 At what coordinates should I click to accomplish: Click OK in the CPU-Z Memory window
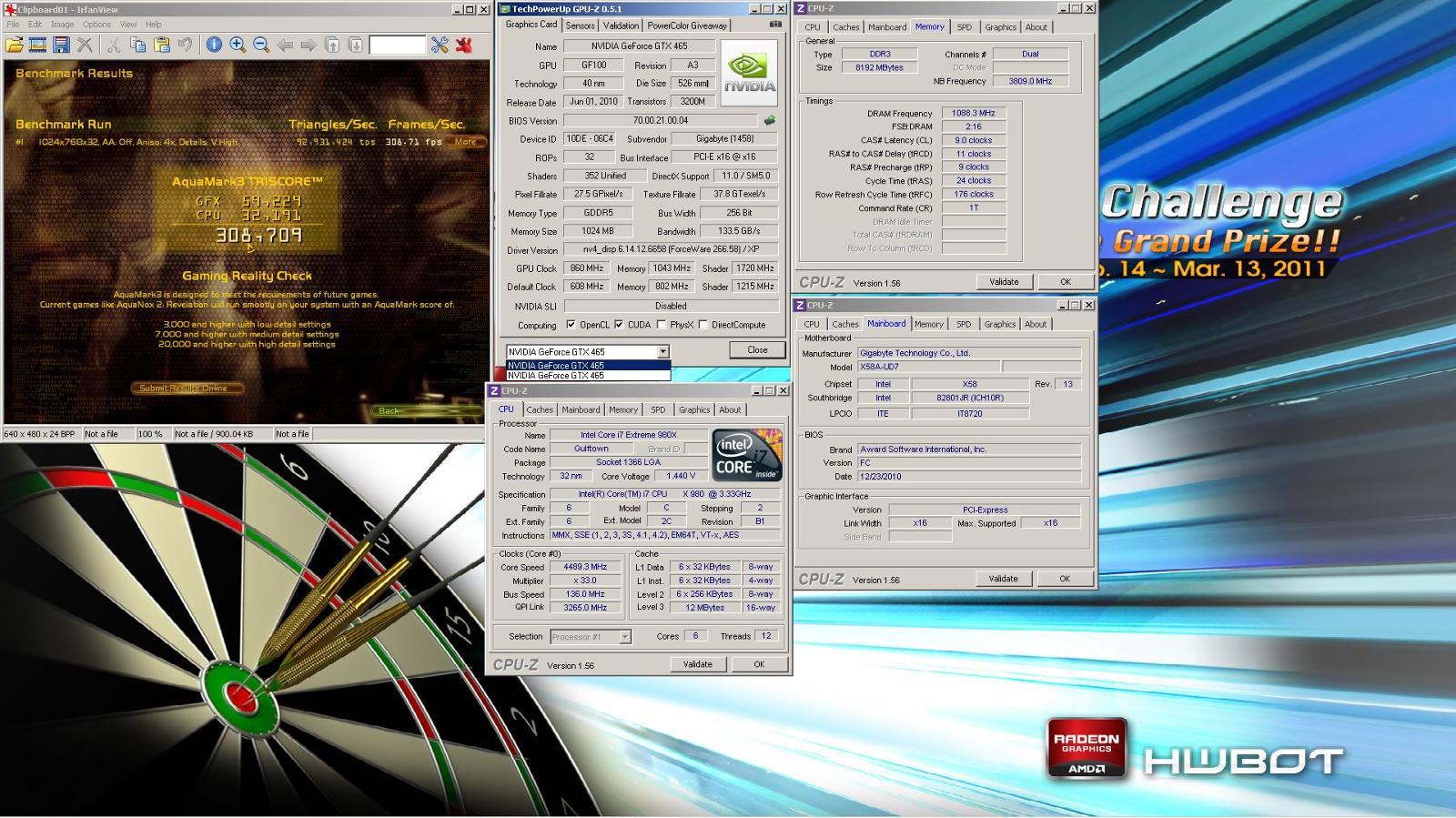coord(1066,282)
